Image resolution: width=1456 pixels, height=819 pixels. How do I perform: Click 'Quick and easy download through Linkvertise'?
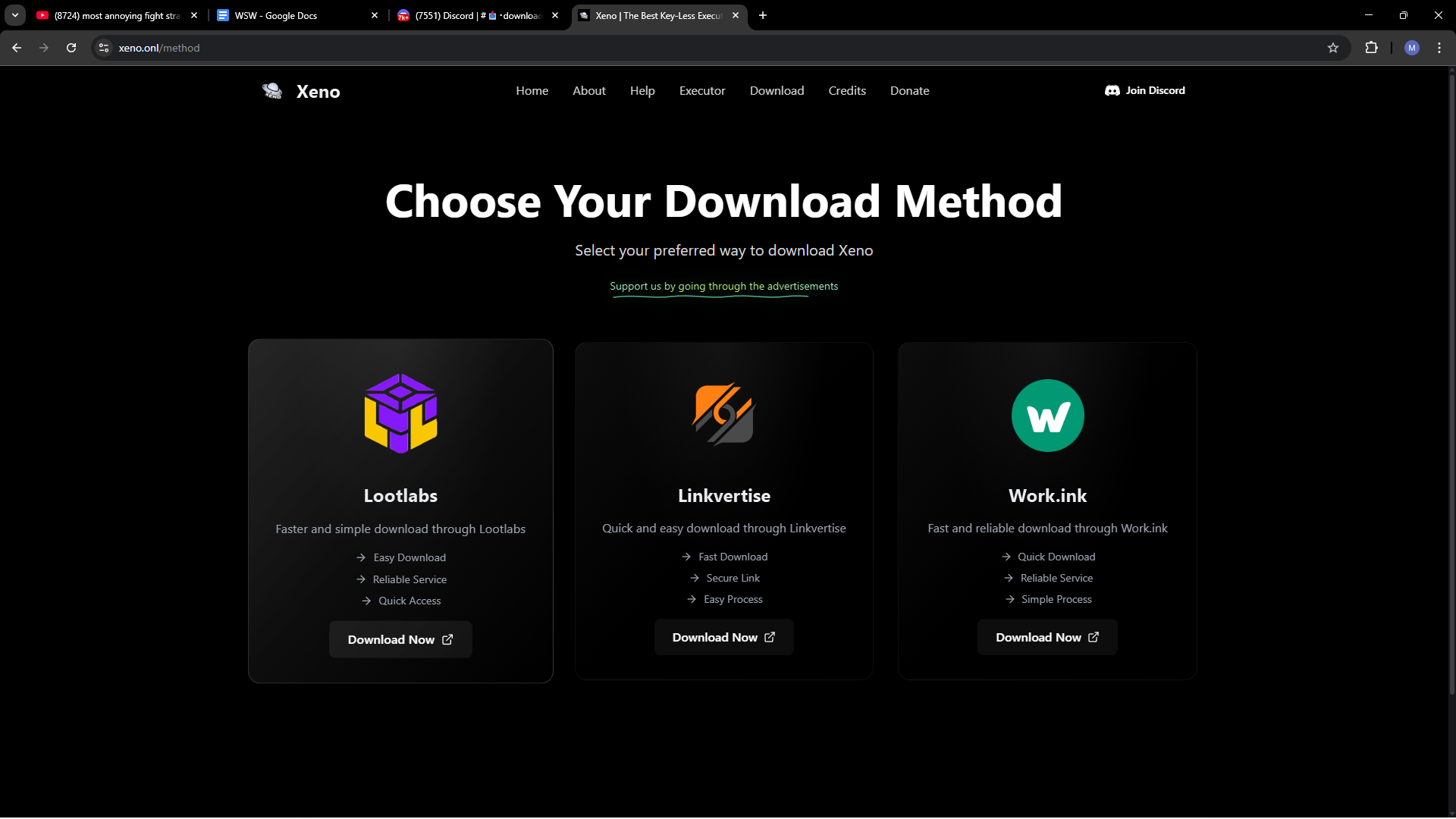click(723, 528)
